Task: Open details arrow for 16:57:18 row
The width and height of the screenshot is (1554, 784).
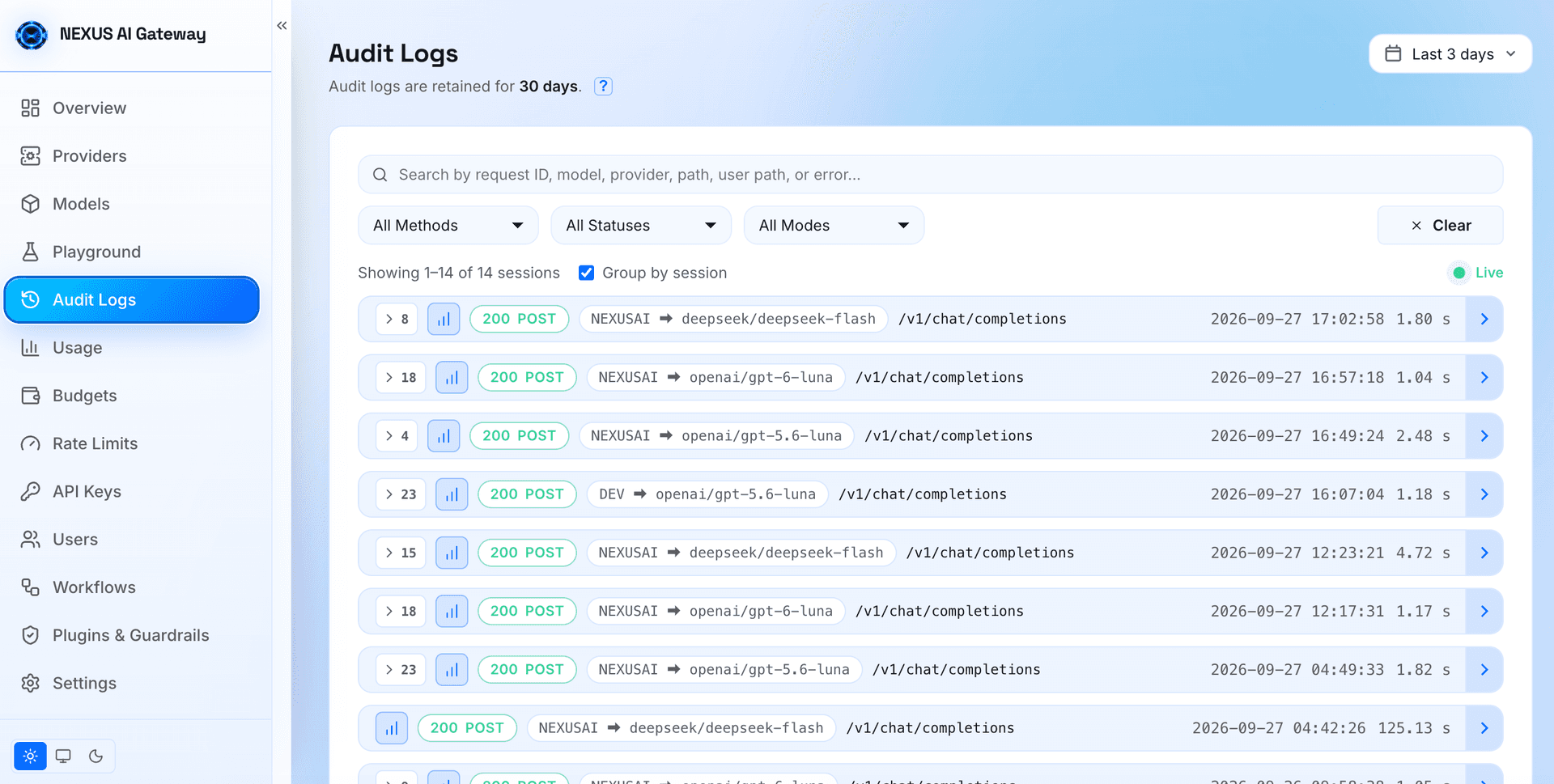Action: click(1484, 377)
